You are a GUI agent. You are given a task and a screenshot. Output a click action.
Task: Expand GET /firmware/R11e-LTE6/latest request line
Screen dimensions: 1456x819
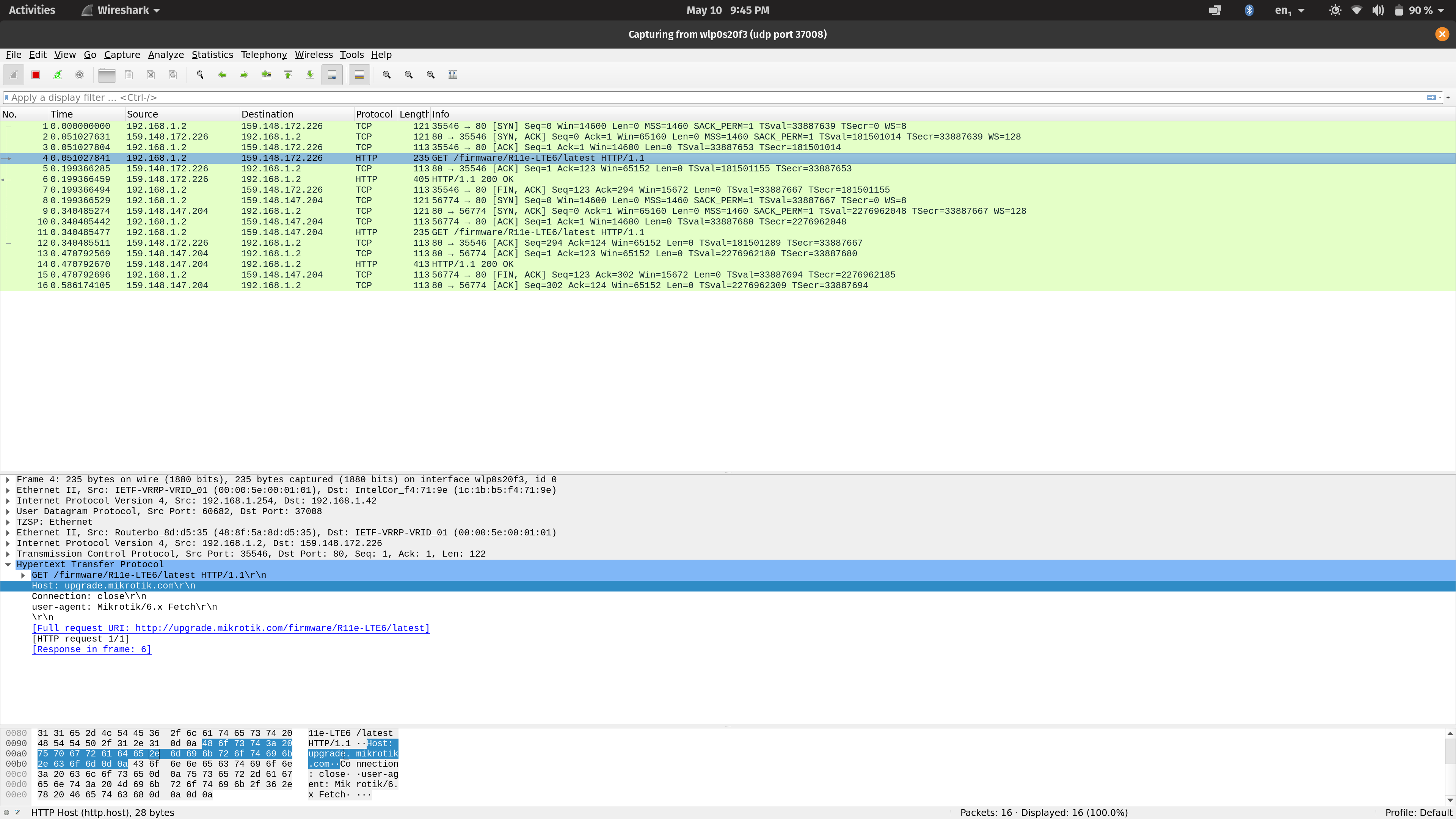click(23, 576)
